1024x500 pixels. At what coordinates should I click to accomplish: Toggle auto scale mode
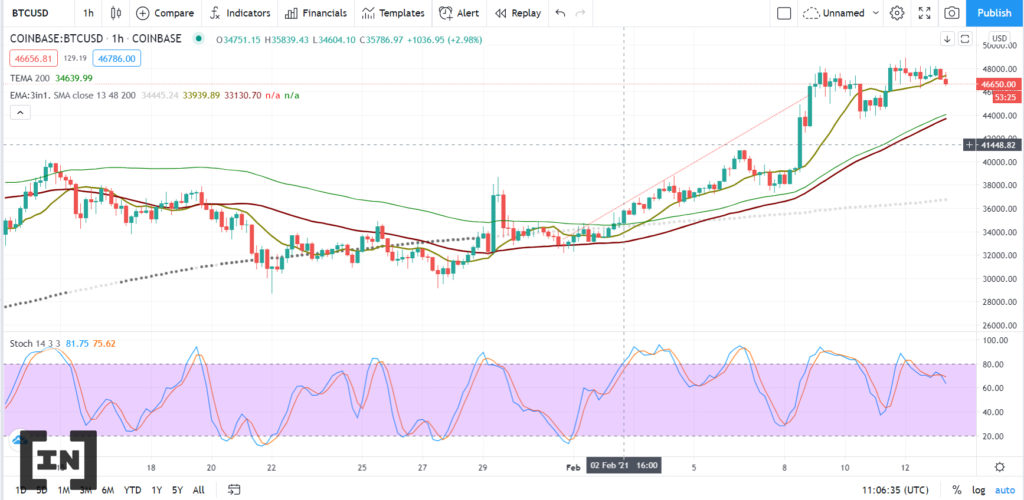click(x=1005, y=490)
